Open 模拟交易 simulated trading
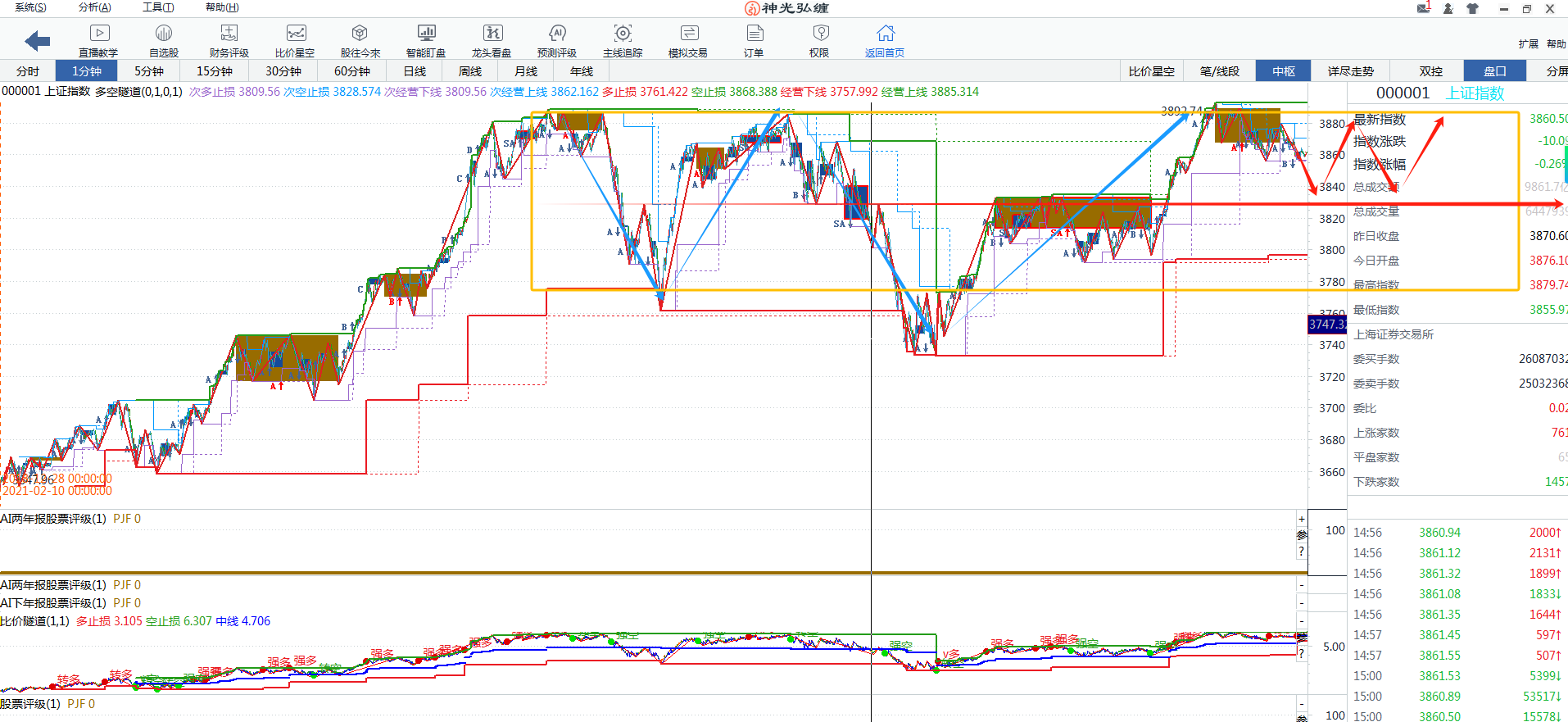The image size is (1568, 722). click(688, 40)
